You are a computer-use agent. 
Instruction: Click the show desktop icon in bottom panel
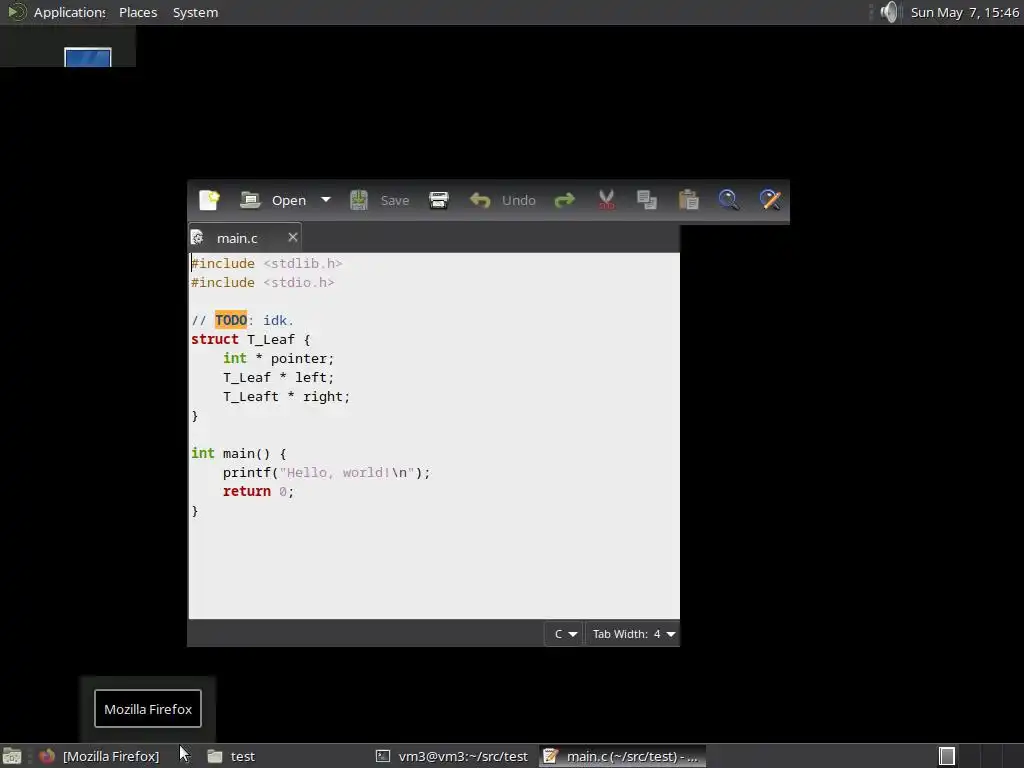click(x=12, y=756)
